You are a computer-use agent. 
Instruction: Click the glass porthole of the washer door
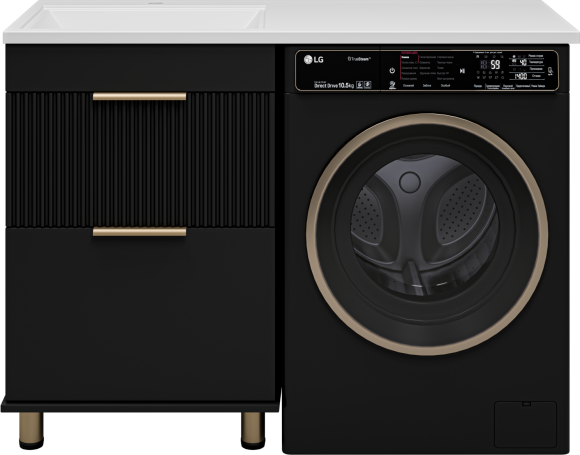point(424,225)
